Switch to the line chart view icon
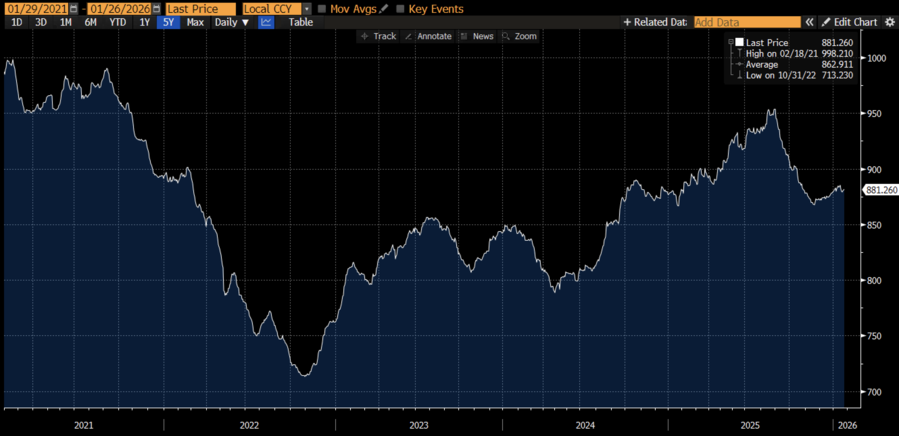Viewport: 899px width, 436px height. [266, 22]
